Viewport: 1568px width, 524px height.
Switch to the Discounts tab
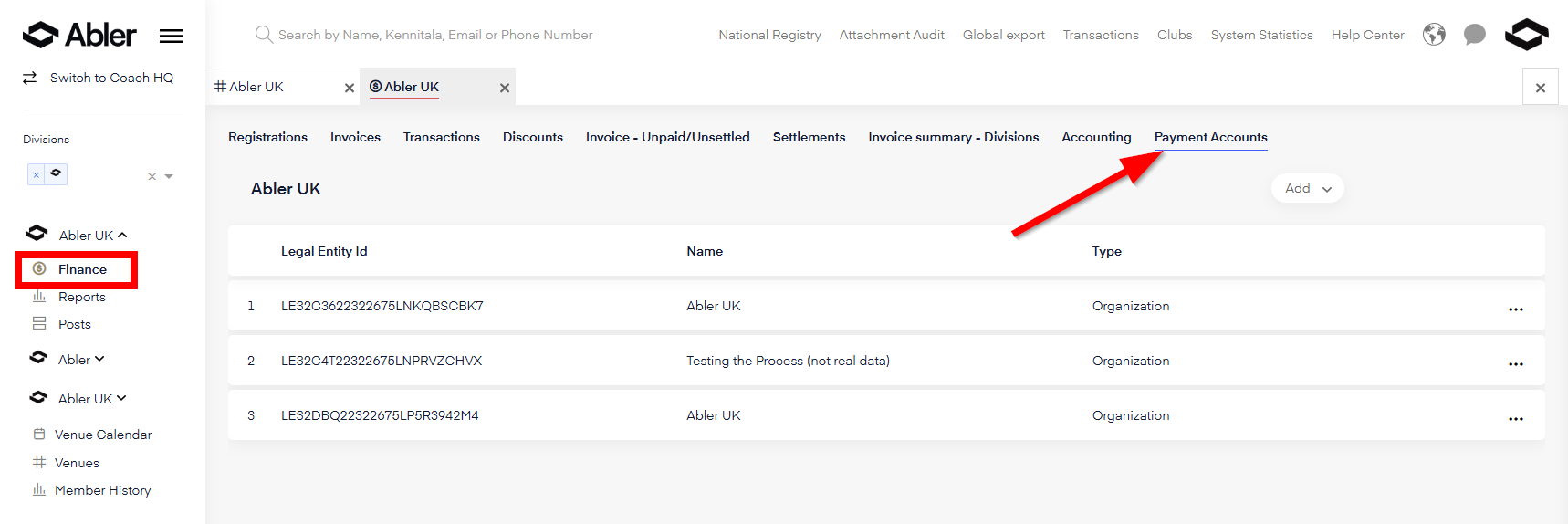click(x=533, y=137)
